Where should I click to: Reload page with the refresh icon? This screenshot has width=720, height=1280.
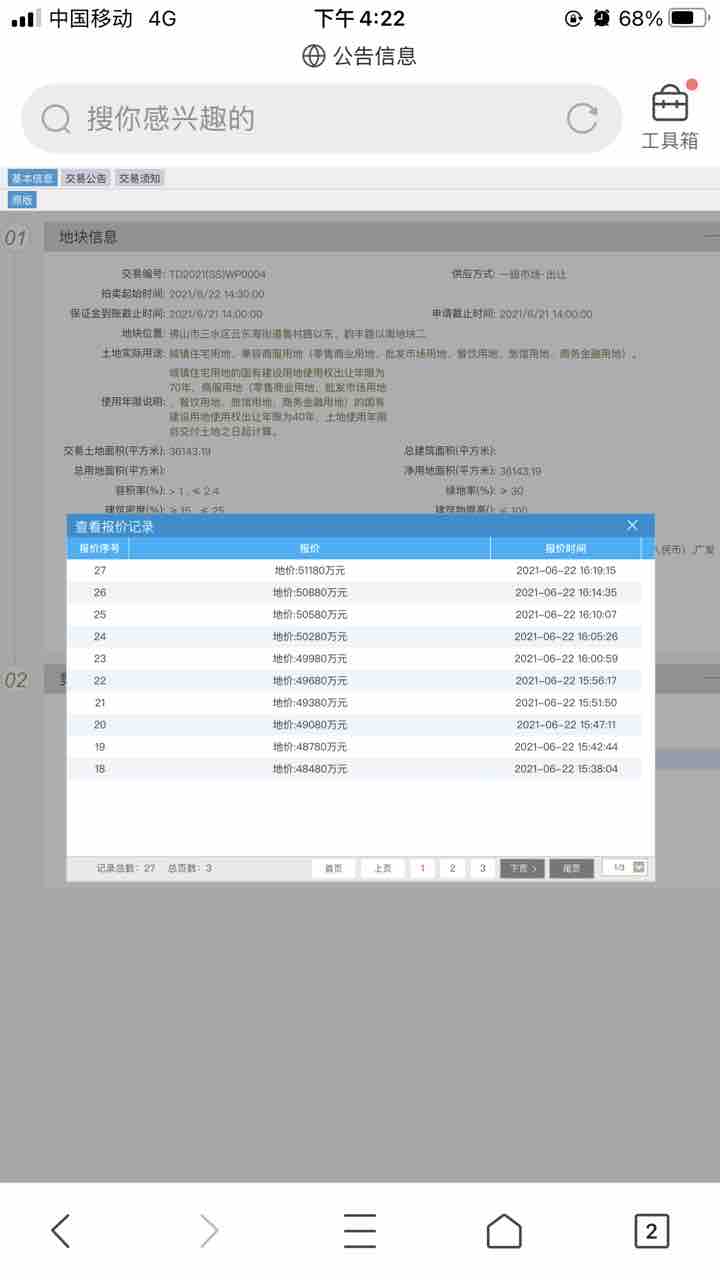582,119
